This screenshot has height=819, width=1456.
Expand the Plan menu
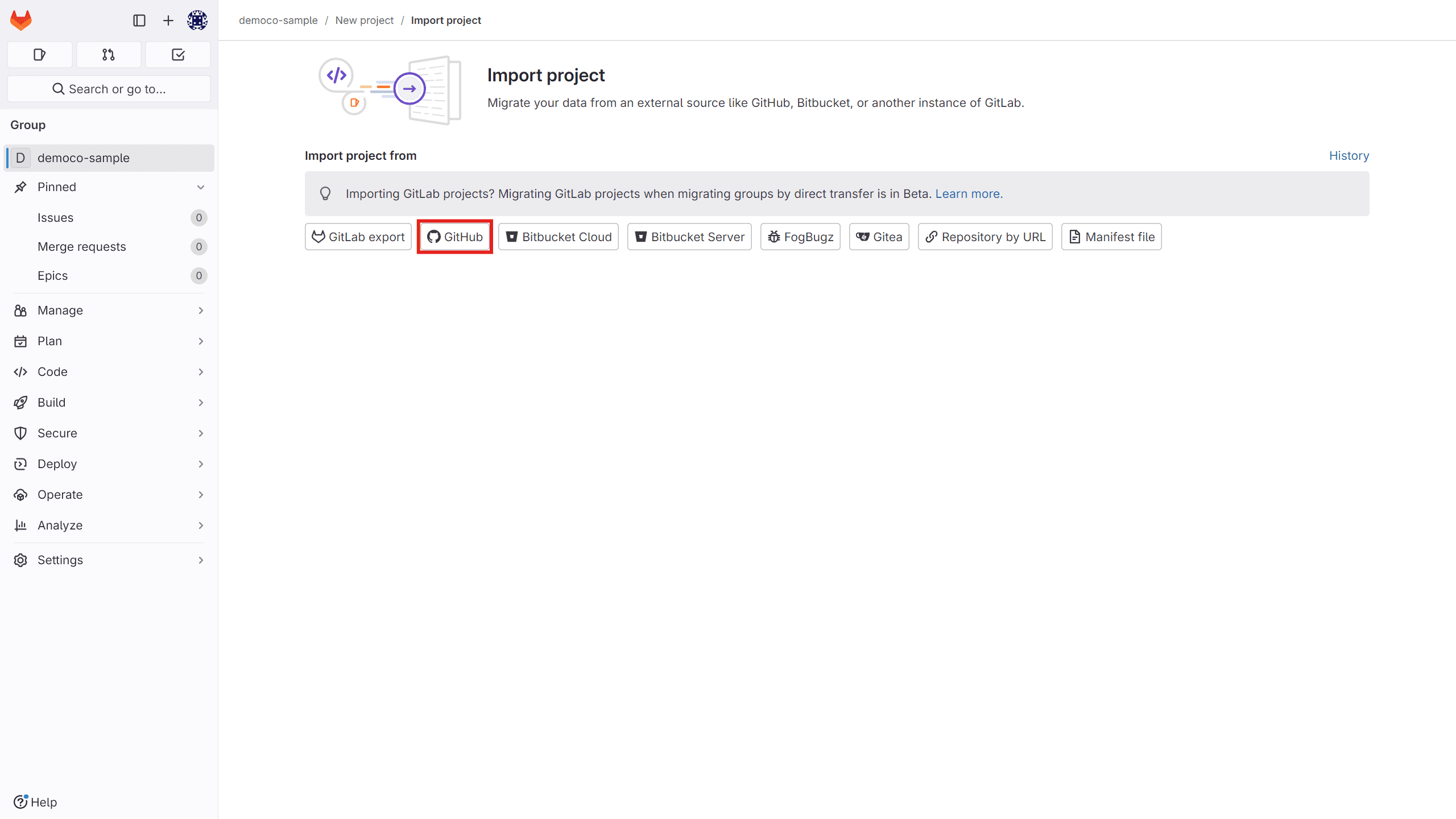pos(109,341)
